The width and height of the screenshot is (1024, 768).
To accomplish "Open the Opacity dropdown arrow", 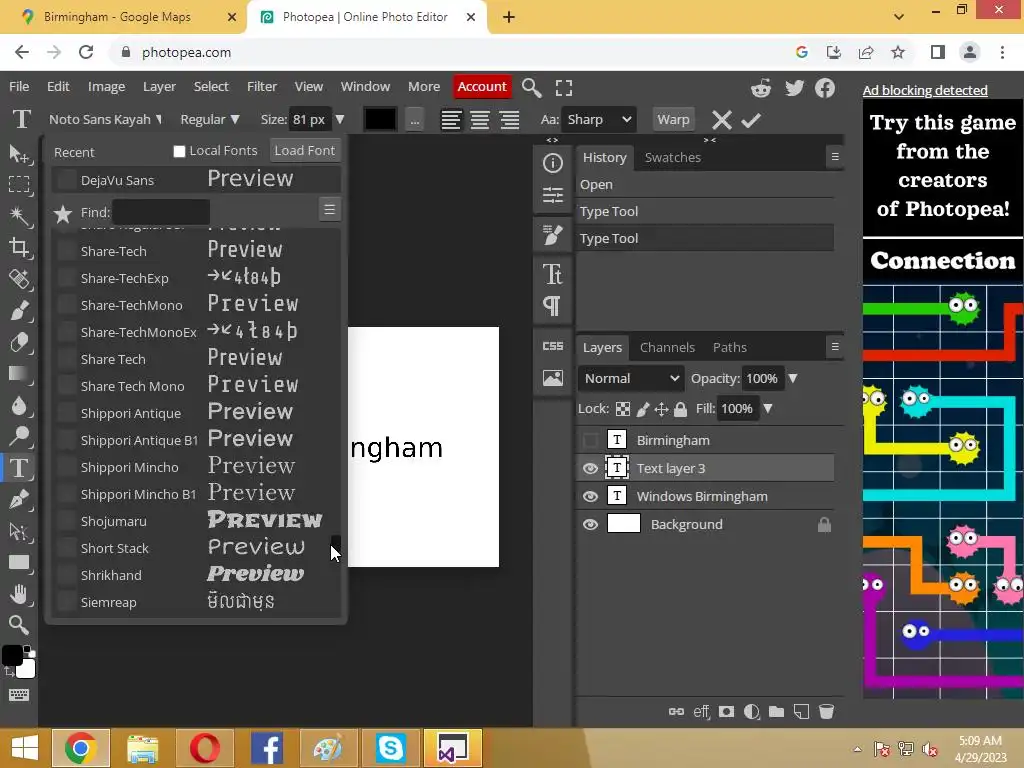I will point(793,379).
